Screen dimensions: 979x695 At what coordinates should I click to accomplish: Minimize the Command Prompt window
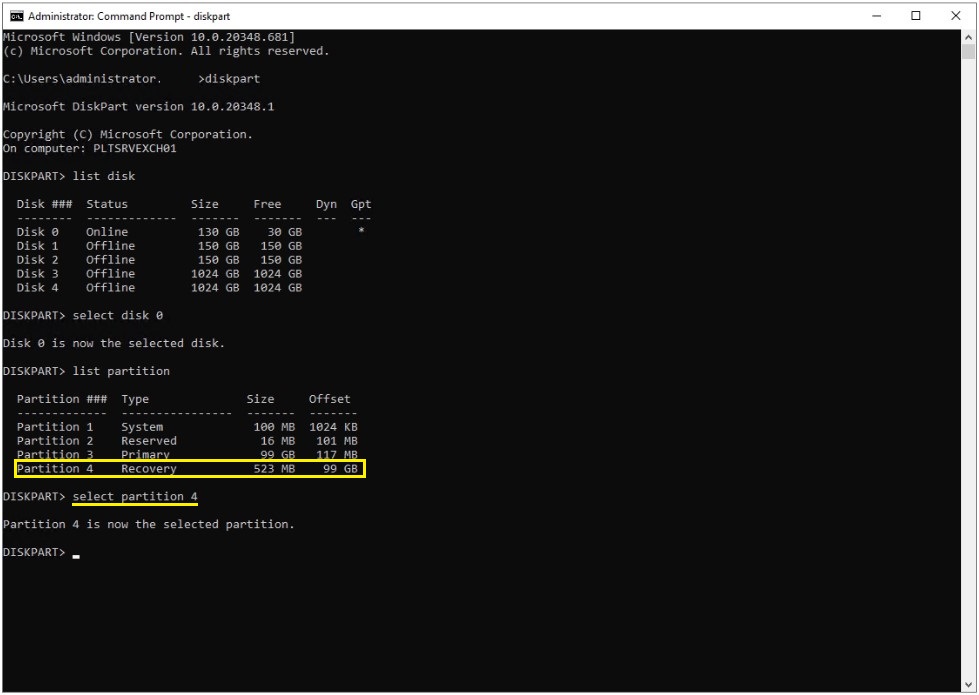coord(876,16)
